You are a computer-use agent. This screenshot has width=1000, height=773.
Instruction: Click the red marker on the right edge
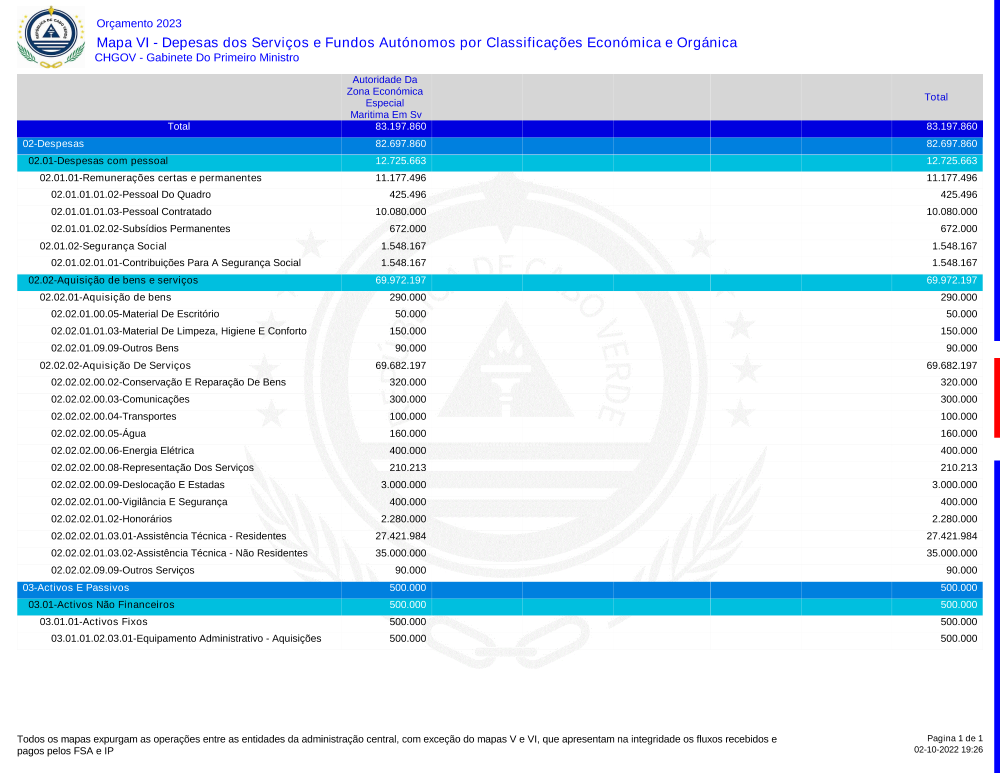click(996, 397)
